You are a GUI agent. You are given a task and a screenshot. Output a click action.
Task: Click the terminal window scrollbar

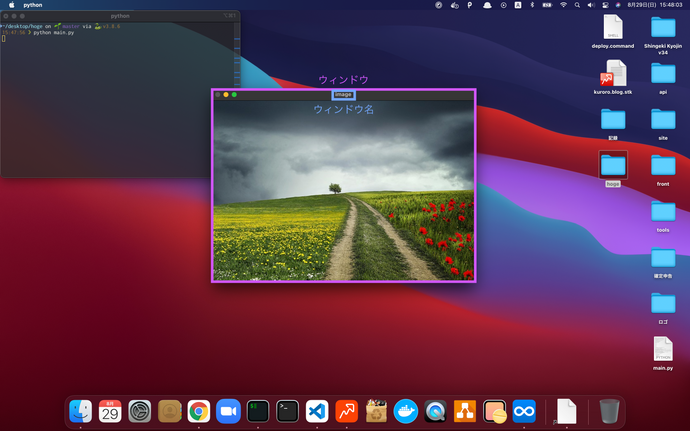(237, 55)
